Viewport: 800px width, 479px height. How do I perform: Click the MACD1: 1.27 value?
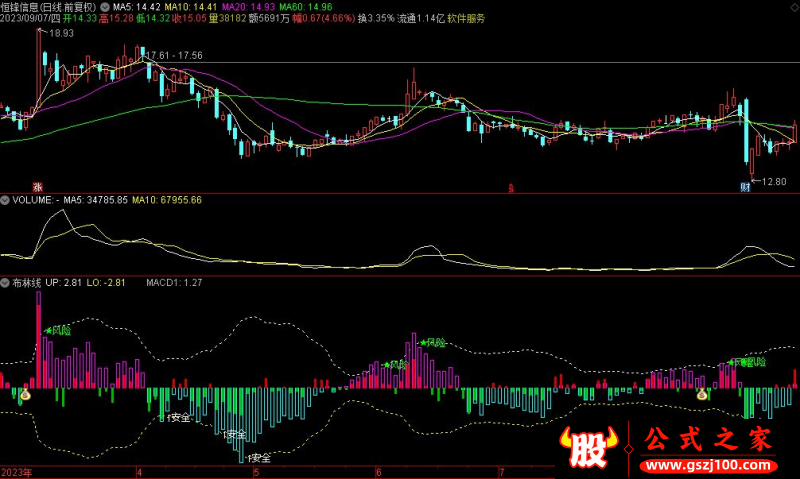(174, 283)
